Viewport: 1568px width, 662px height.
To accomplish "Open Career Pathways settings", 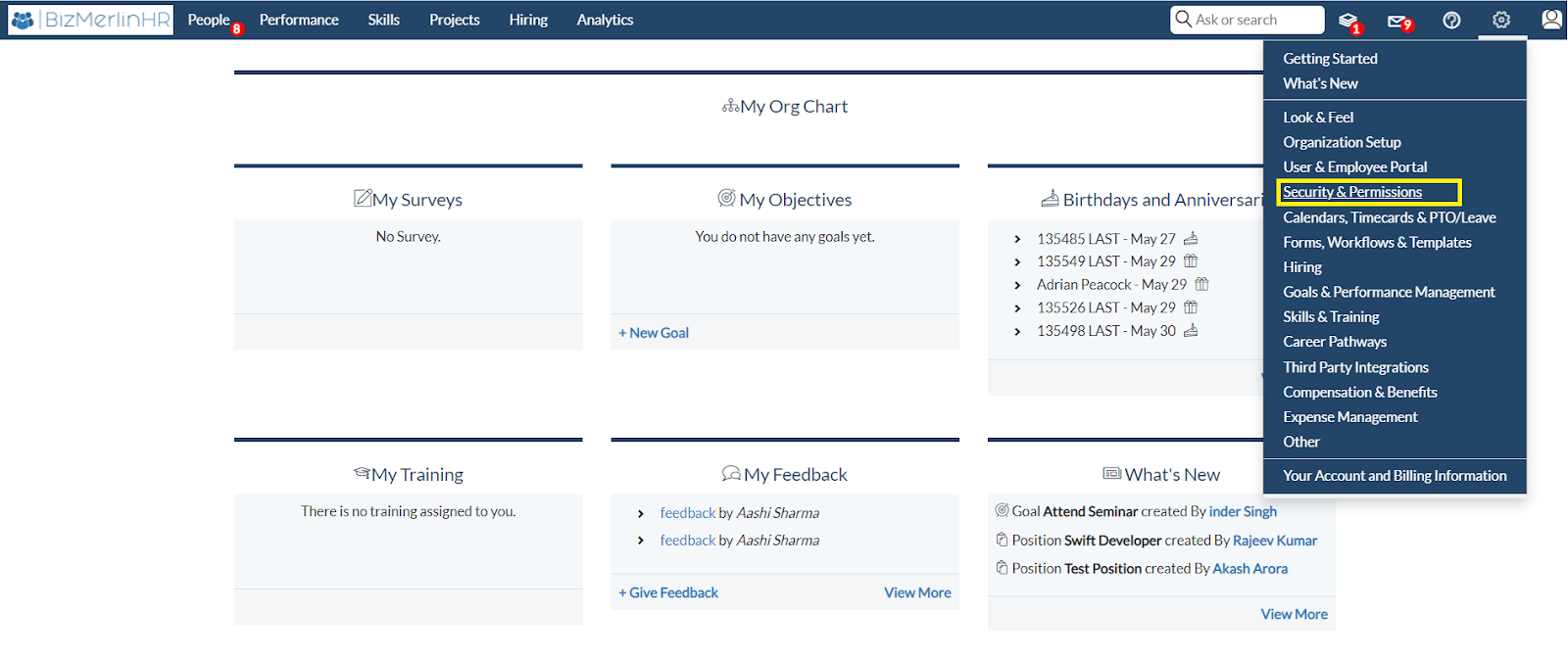I will pyautogui.click(x=1335, y=342).
